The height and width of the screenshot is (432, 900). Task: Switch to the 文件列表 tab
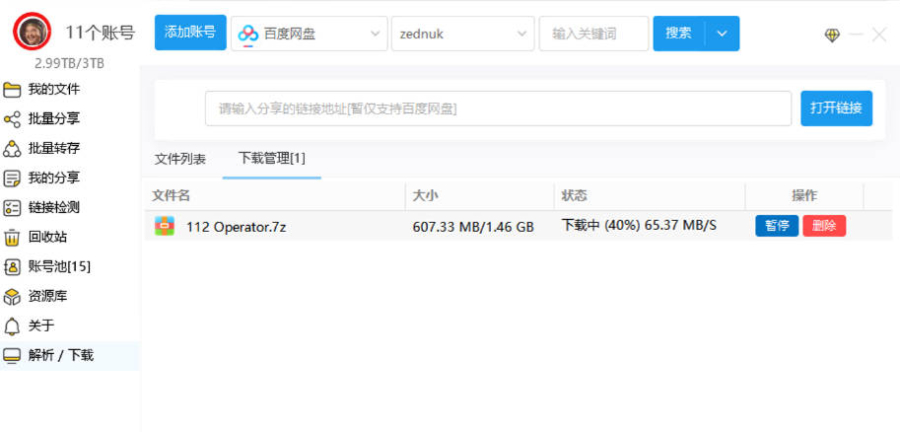pyautogui.click(x=180, y=159)
